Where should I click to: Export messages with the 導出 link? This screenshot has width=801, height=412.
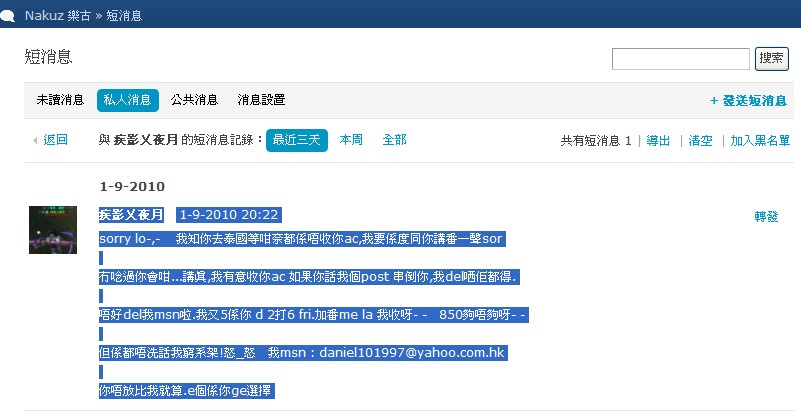[x=658, y=141]
